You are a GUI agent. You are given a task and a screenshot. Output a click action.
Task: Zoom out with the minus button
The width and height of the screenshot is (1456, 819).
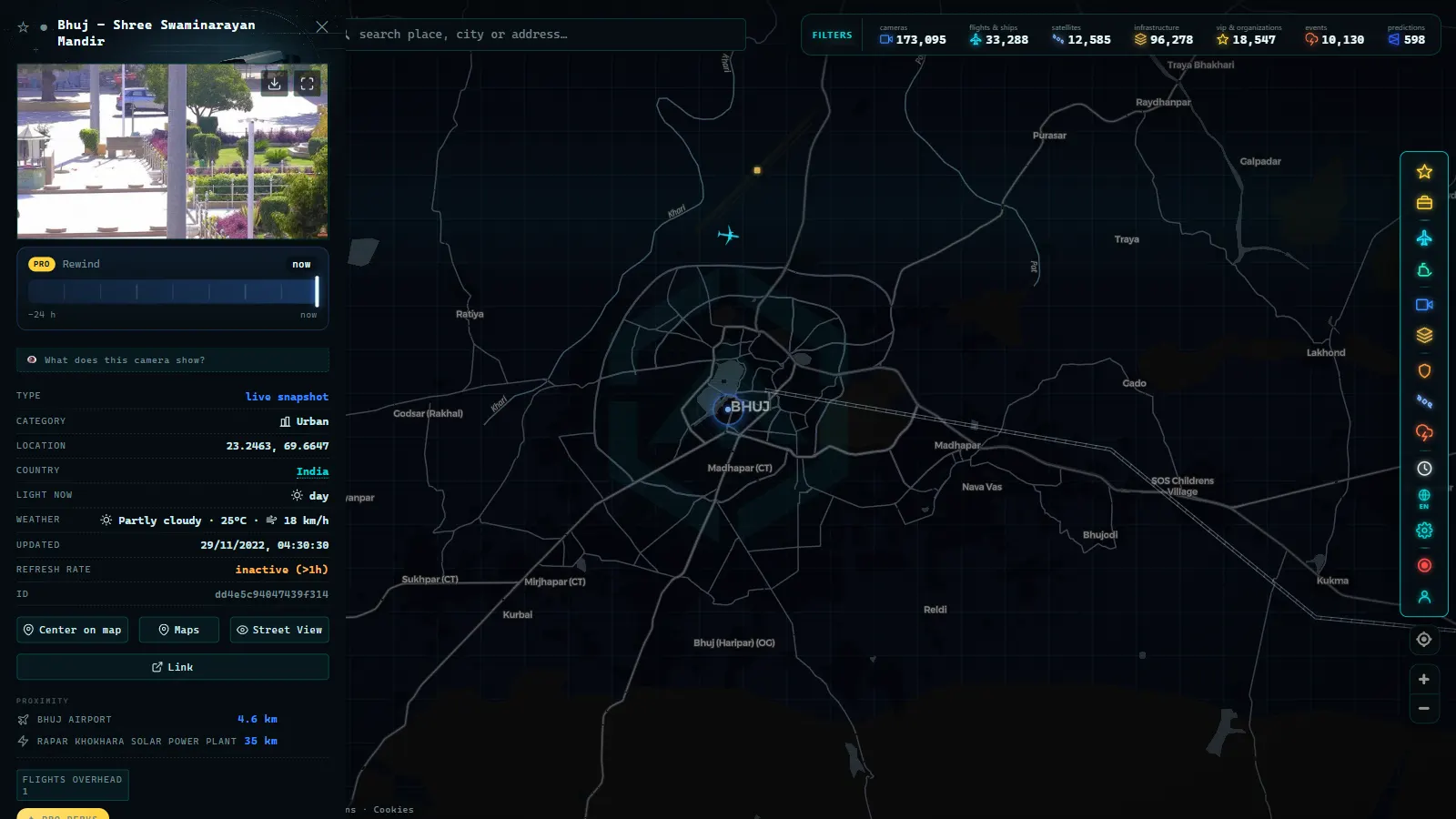[1424, 709]
